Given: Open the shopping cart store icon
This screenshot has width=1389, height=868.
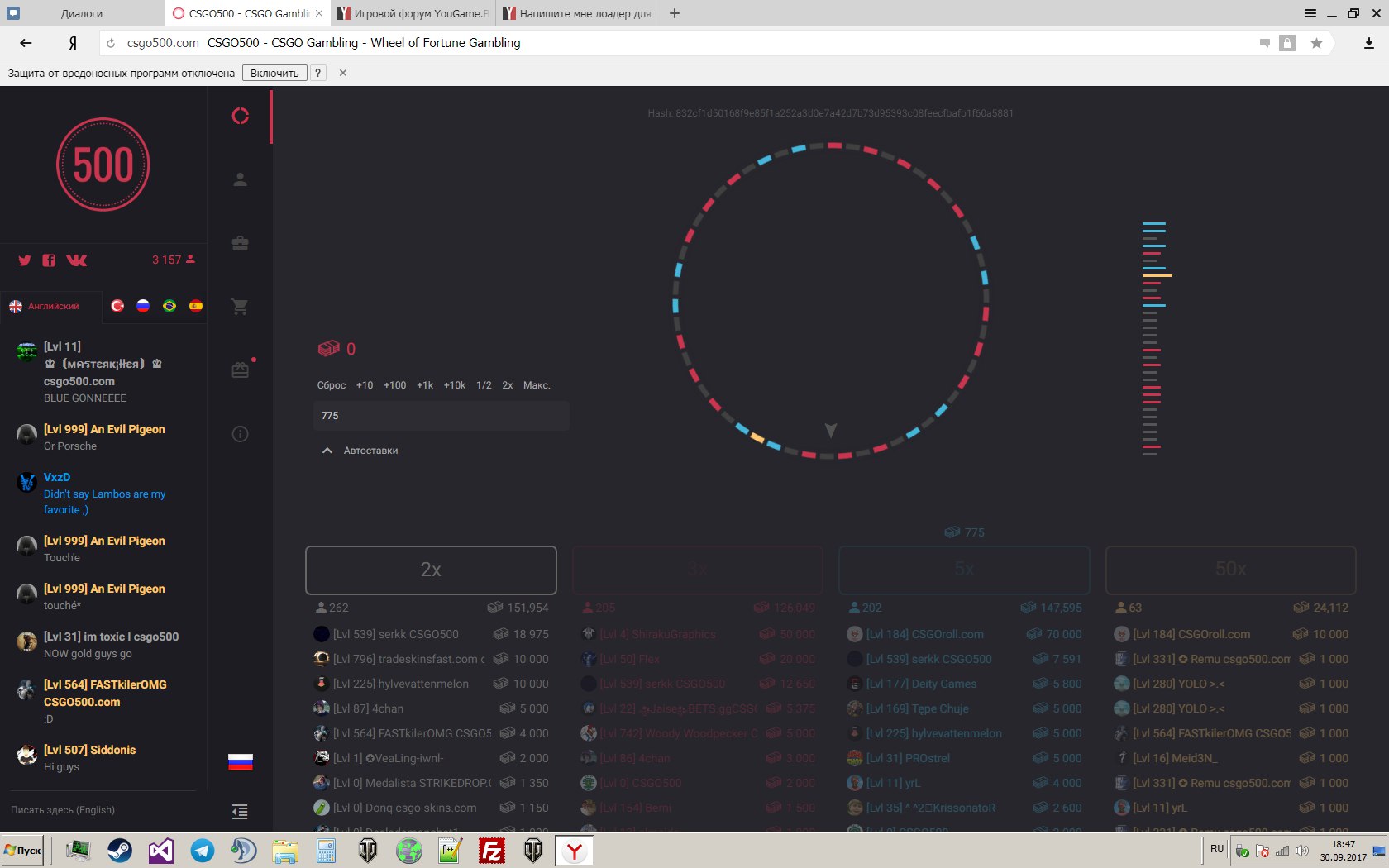Looking at the screenshot, I should click(x=240, y=307).
